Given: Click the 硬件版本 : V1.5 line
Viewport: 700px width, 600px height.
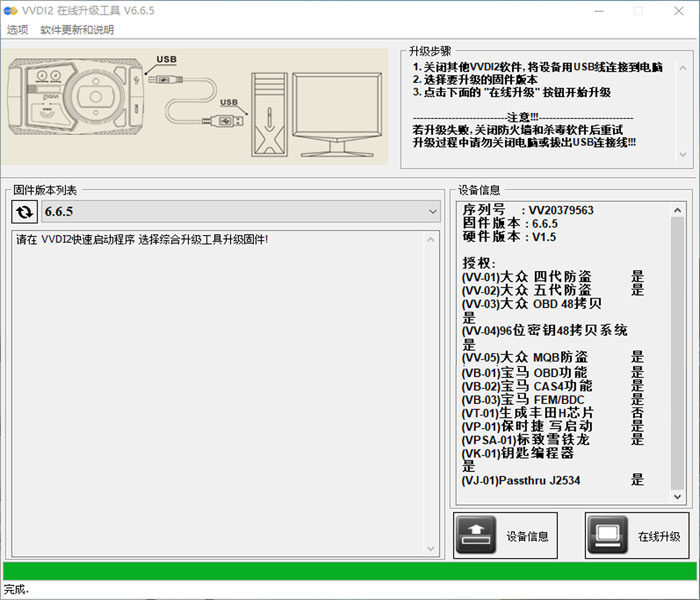Looking at the screenshot, I should [x=509, y=237].
